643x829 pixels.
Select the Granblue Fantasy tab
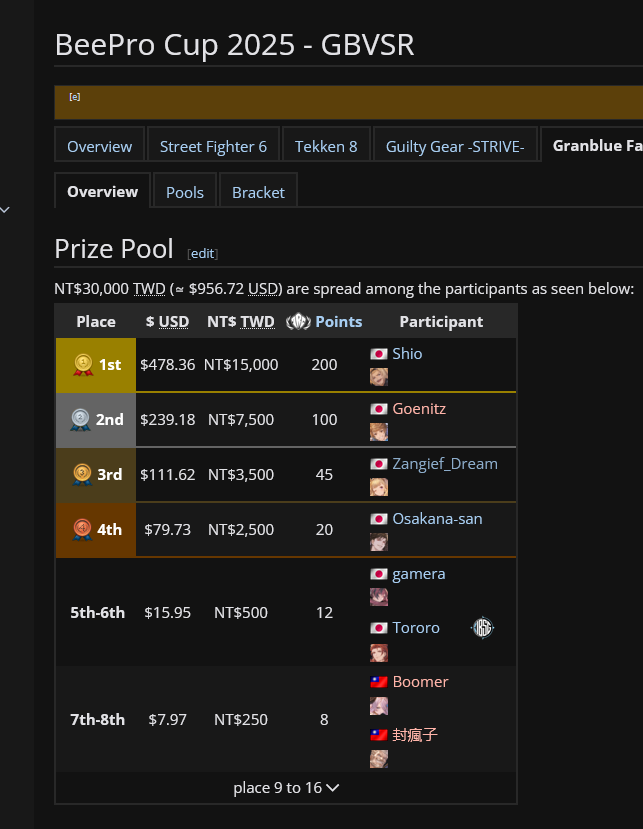[592, 145]
